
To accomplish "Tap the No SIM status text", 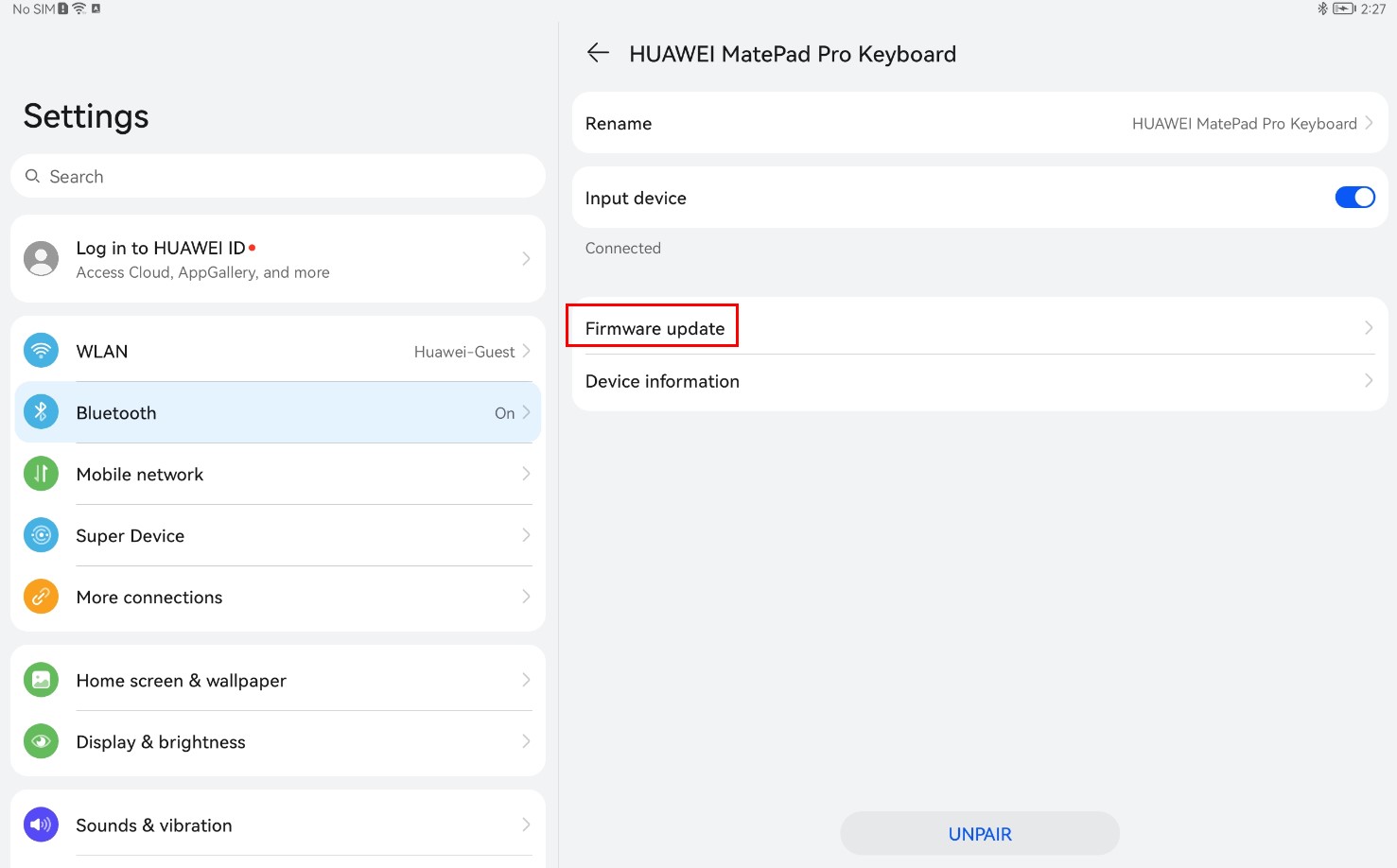I will [34, 9].
